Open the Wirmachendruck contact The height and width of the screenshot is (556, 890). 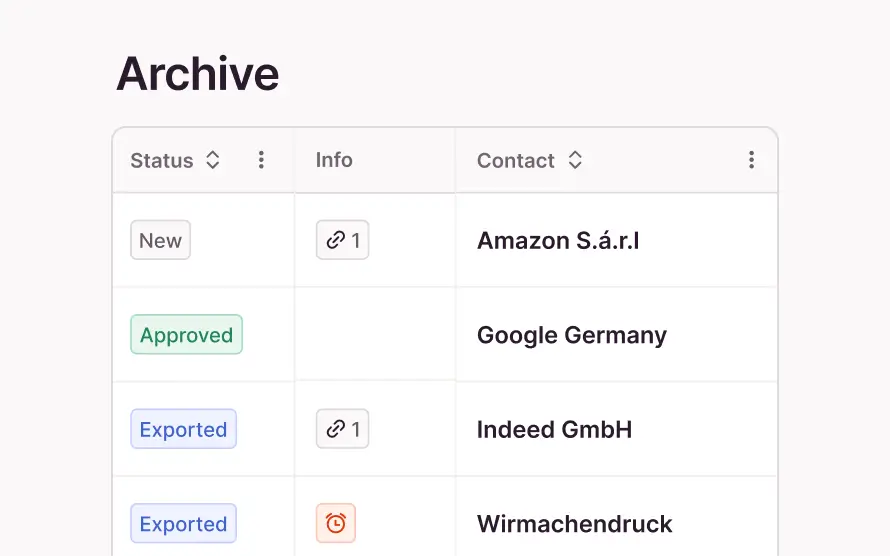(x=574, y=524)
